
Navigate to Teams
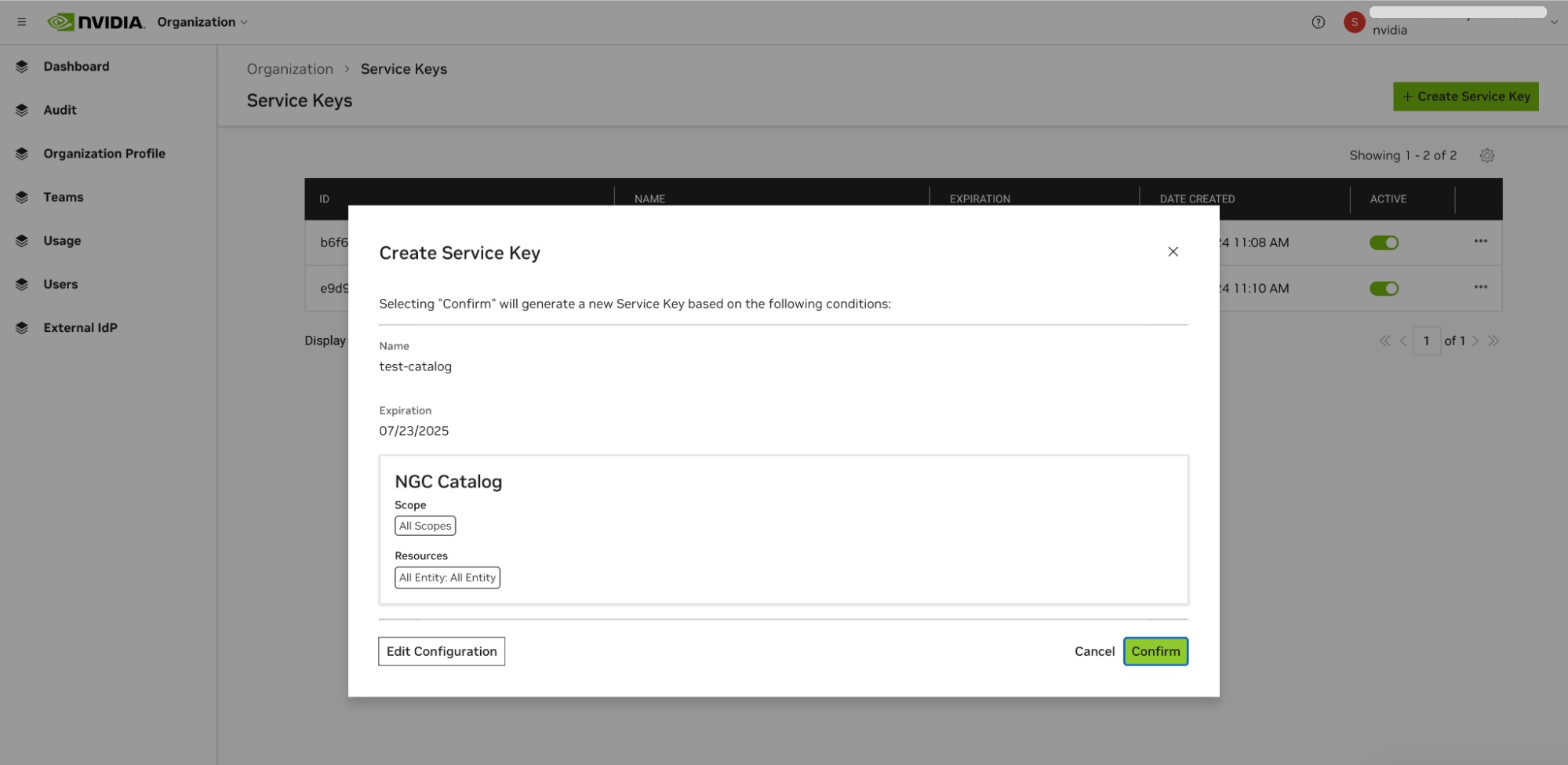click(63, 197)
